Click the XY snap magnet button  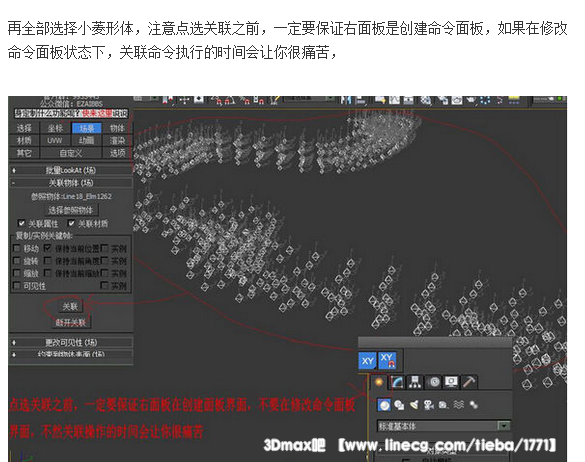tap(387, 361)
